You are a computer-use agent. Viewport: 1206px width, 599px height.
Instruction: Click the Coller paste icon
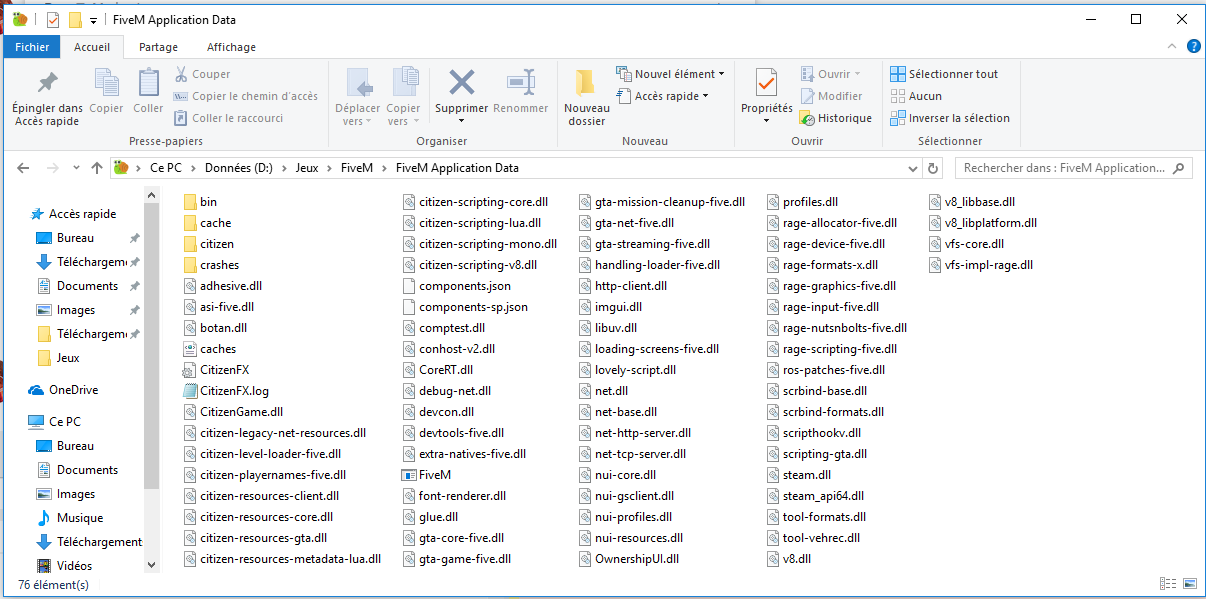[x=148, y=92]
